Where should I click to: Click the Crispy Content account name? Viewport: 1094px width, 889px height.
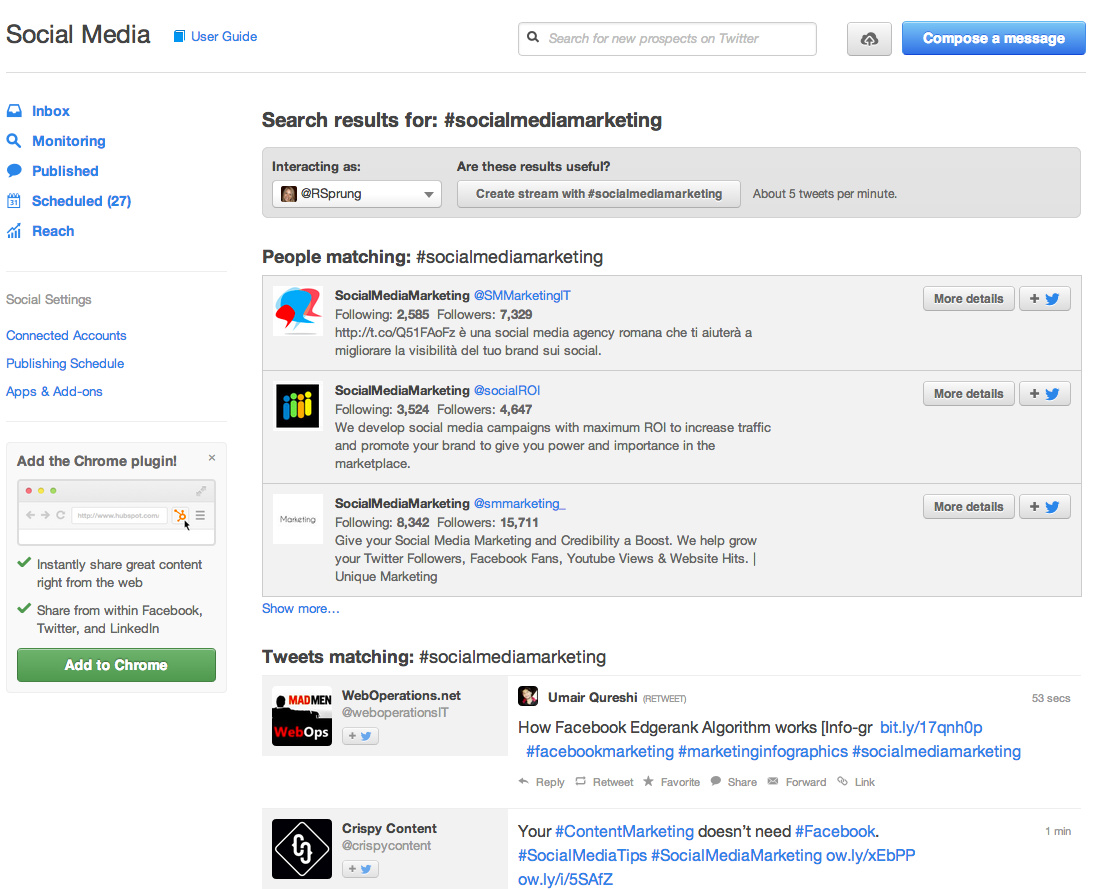pos(389,828)
